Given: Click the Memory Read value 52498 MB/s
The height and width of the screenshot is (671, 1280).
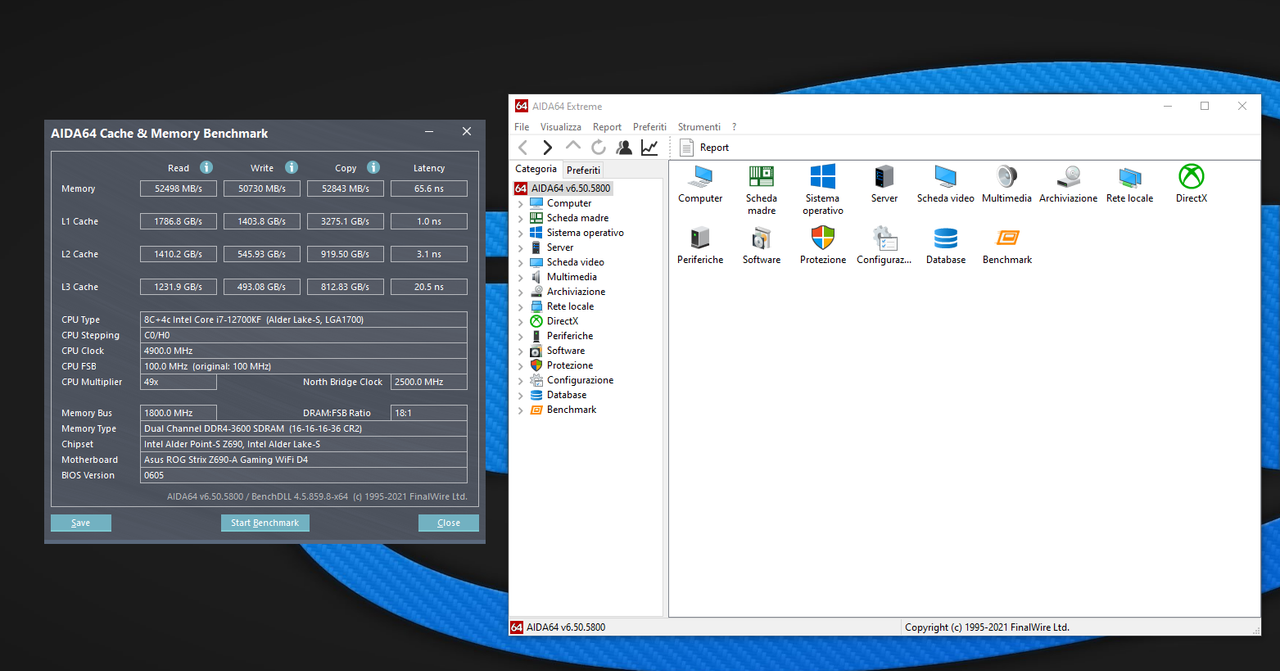Looking at the screenshot, I should pyautogui.click(x=178, y=189).
